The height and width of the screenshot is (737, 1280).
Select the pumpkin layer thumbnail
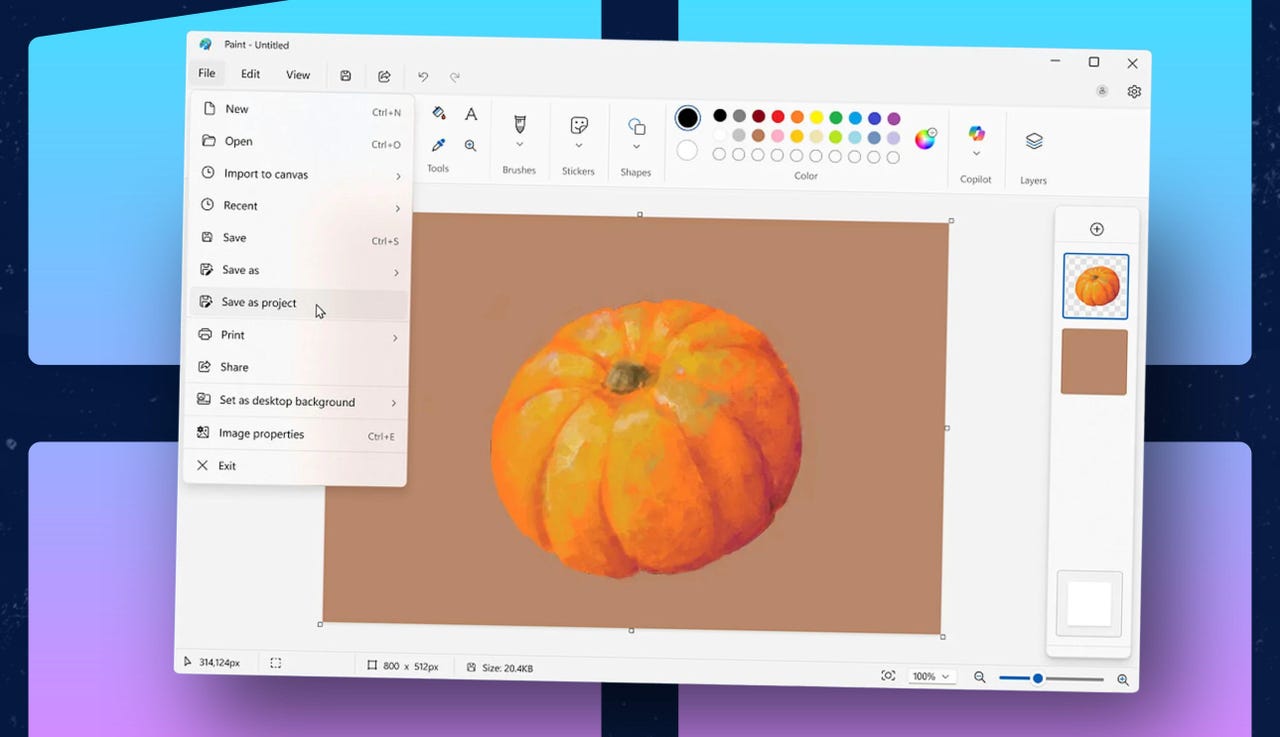click(1096, 286)
